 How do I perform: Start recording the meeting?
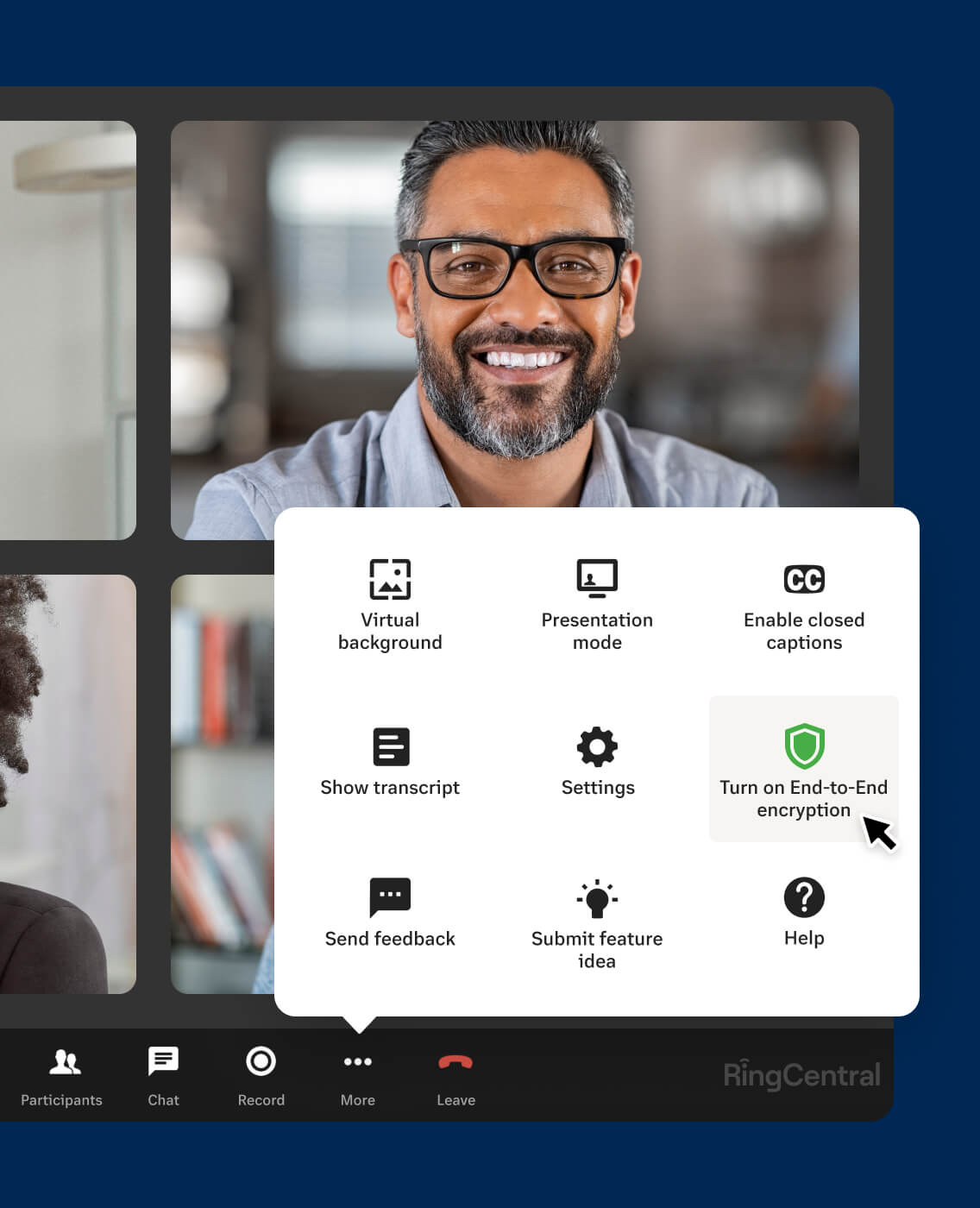coord(261,1074)
